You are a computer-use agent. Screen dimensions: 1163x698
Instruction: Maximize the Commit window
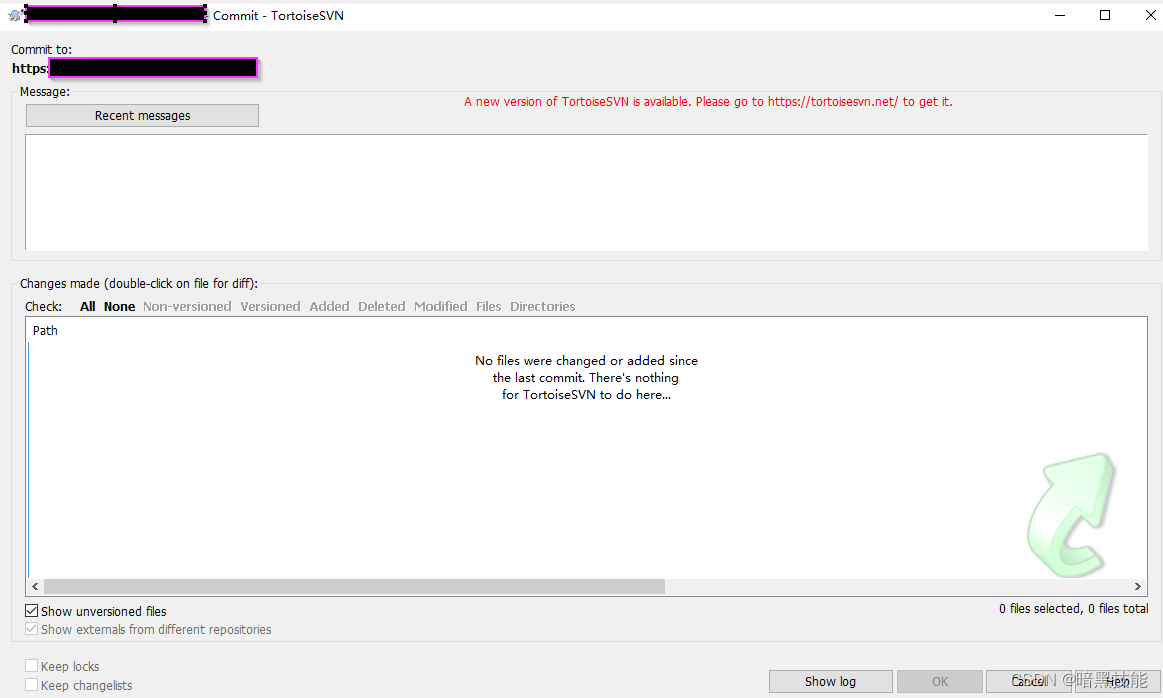[x=1104, y=15]
